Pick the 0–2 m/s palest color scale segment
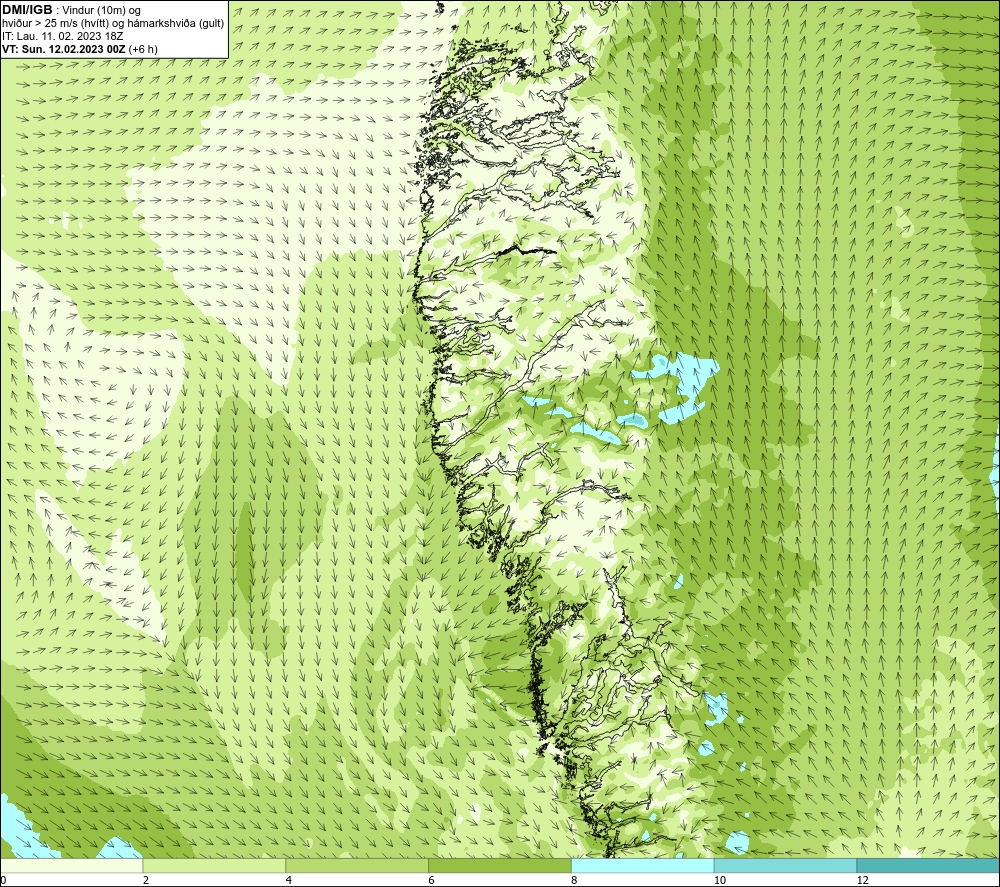 (71, 866)
